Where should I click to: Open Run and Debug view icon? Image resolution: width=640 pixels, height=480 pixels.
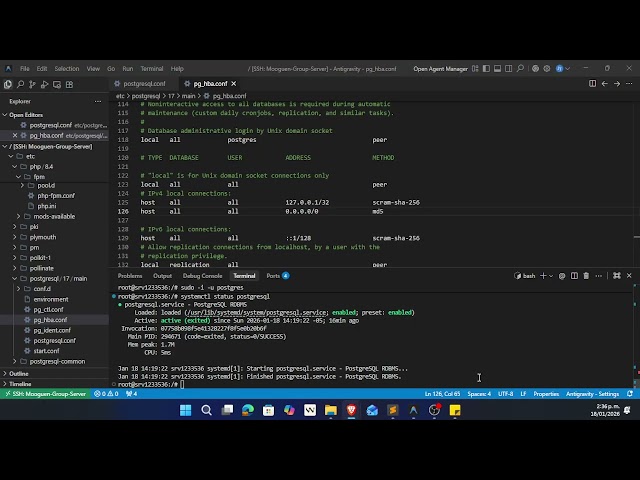(x=44, y=84)
